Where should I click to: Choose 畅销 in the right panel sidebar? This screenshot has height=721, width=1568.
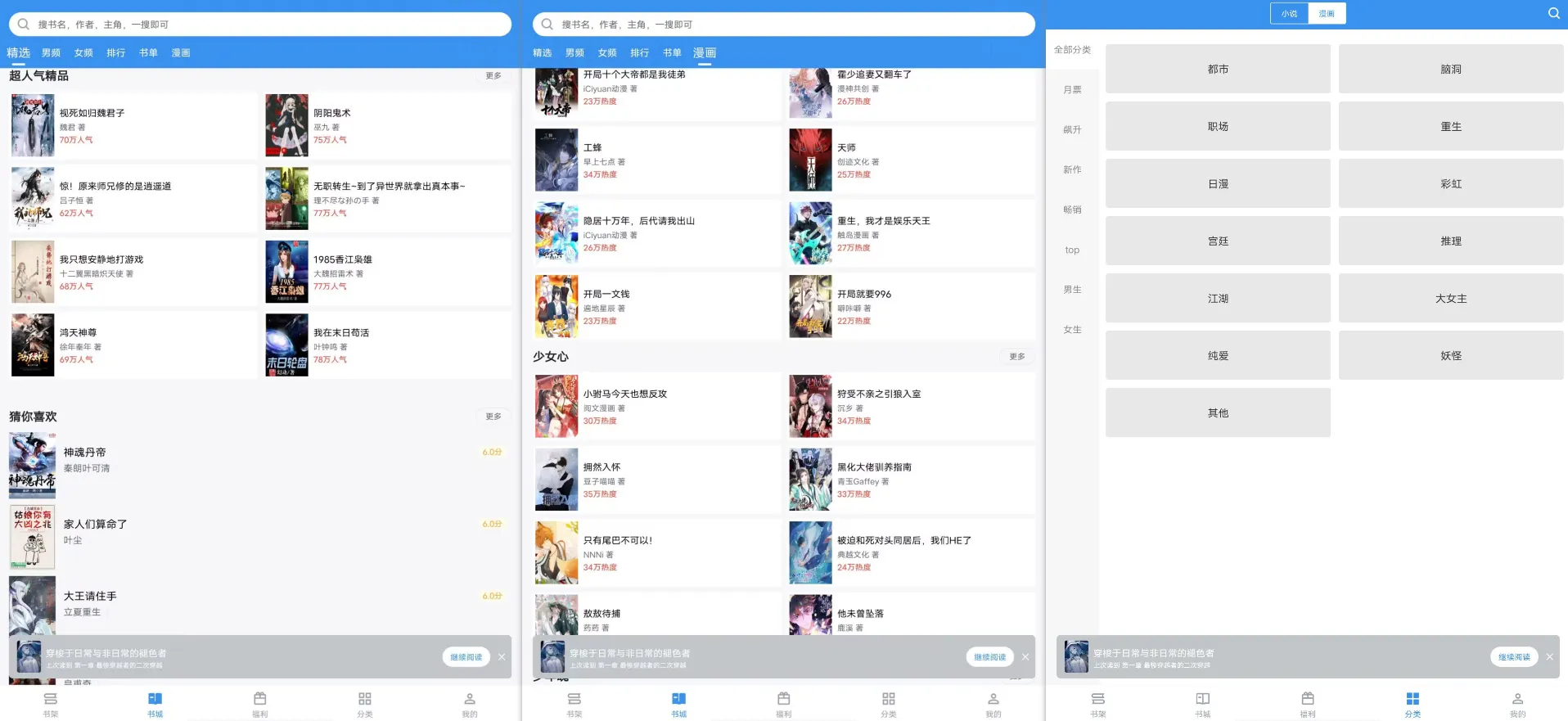(x=1072, y=210)
